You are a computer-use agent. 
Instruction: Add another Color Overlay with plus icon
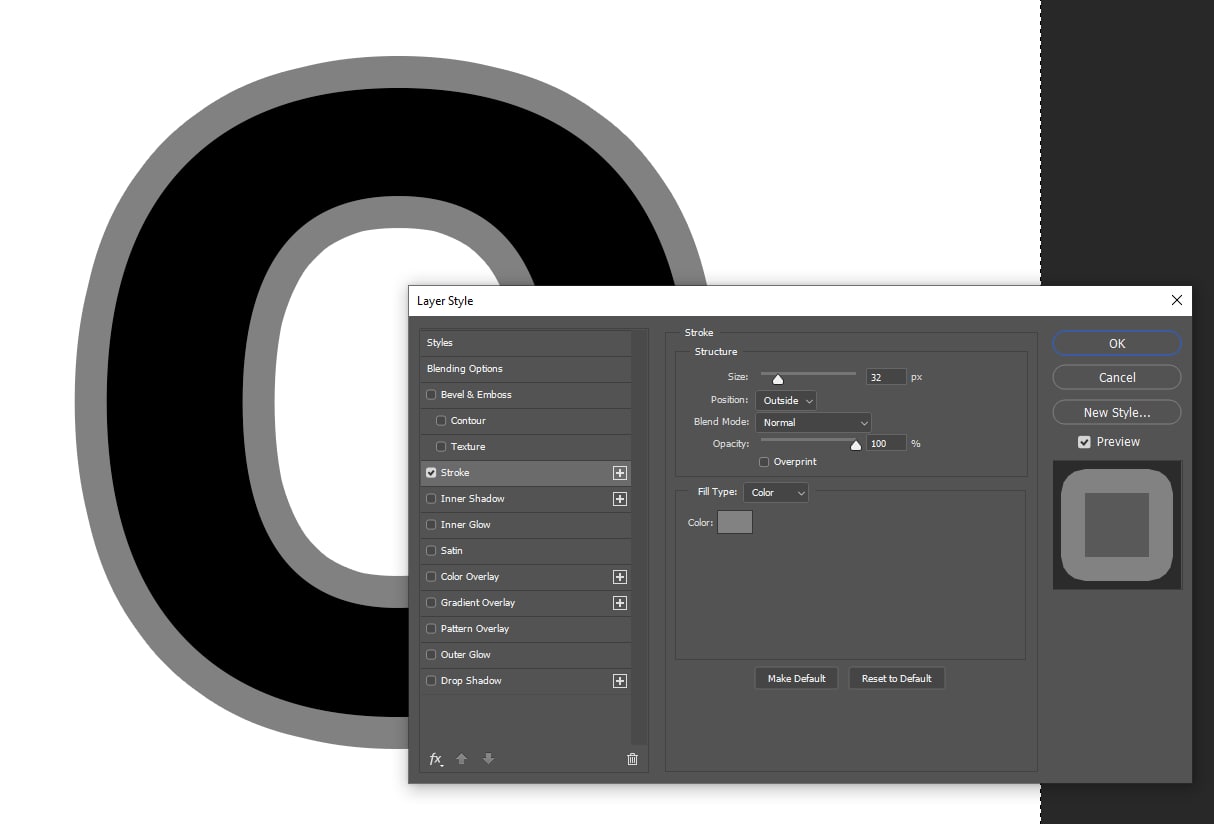[x=620, y=577]
